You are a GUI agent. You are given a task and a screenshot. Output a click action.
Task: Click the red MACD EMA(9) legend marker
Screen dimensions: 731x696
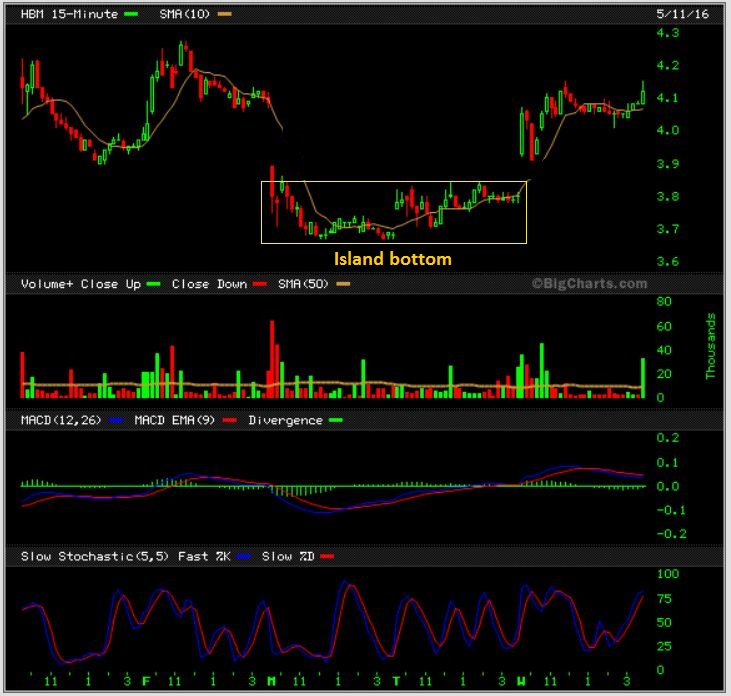pos(229,420)
